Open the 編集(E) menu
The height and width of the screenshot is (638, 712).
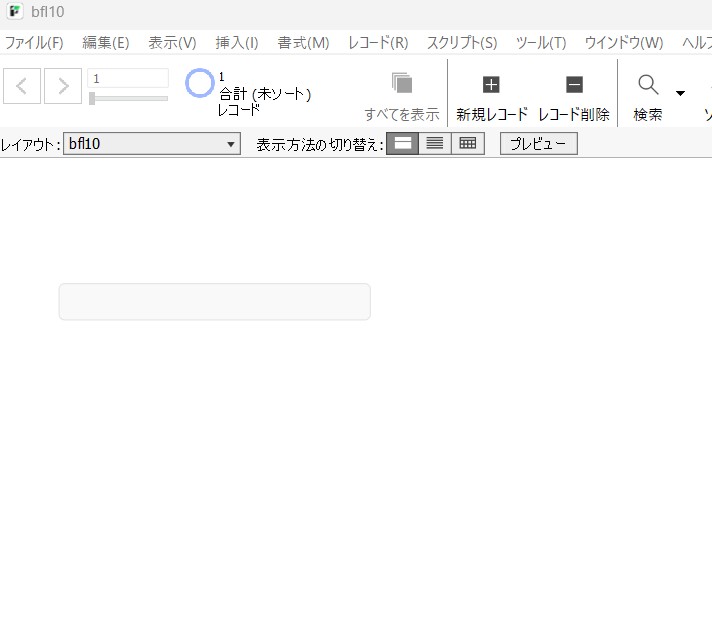click(106, 43)
